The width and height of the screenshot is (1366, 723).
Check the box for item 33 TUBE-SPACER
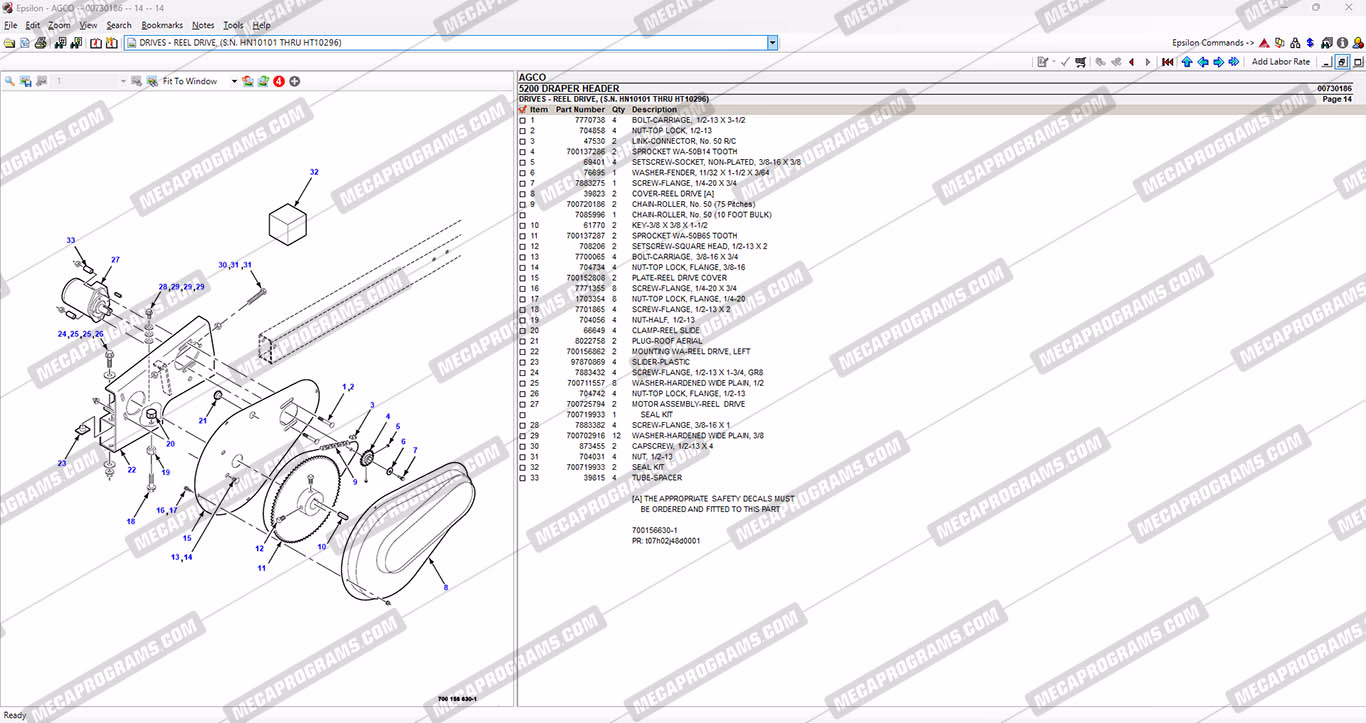522,478
